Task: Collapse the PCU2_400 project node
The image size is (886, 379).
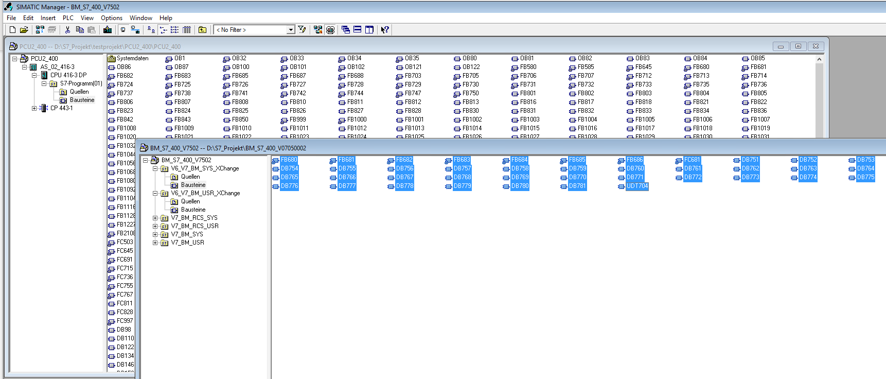Action: click(14, 59)
